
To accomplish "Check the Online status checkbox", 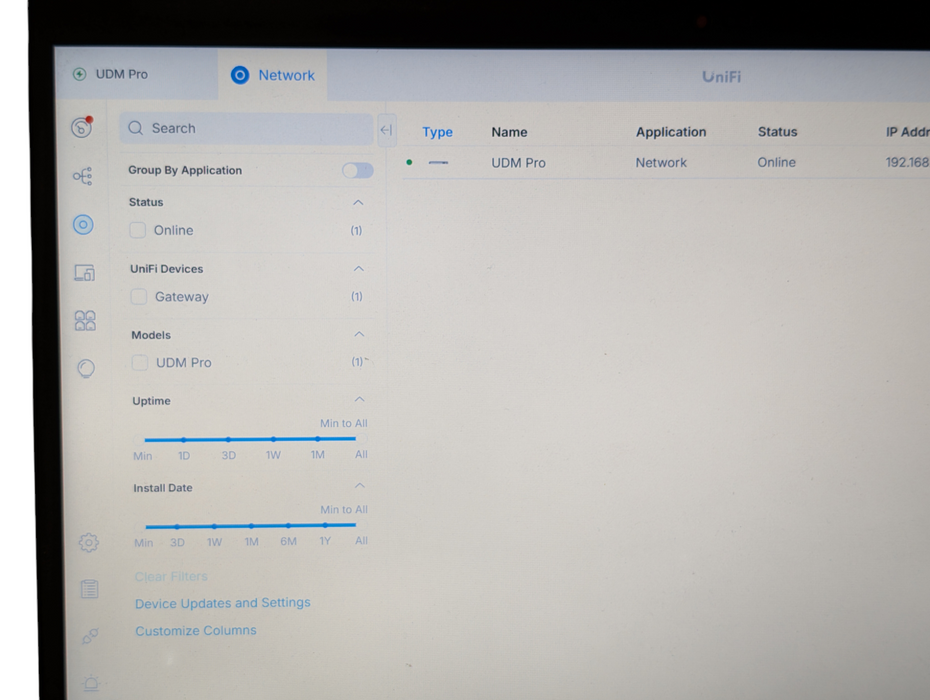I will (138, 230).
